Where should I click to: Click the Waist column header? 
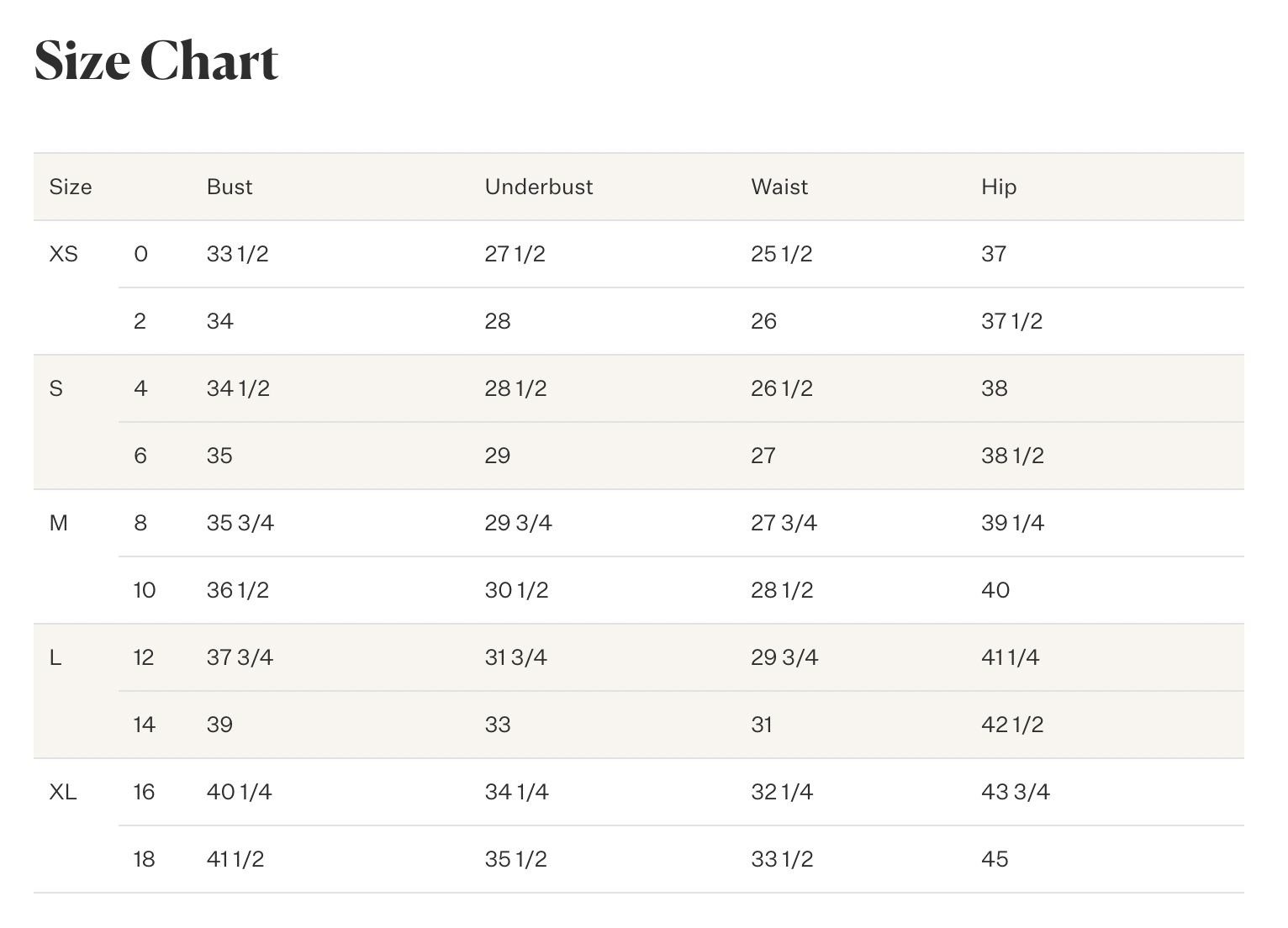pyautogui.click(x=779, y=187)
